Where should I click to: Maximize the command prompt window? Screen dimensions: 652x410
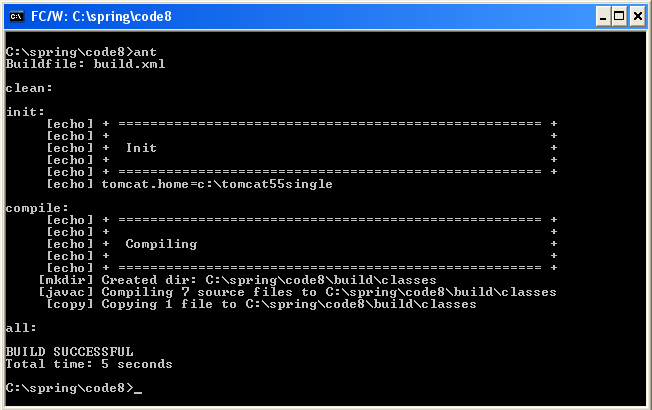[x=620, y=17]
